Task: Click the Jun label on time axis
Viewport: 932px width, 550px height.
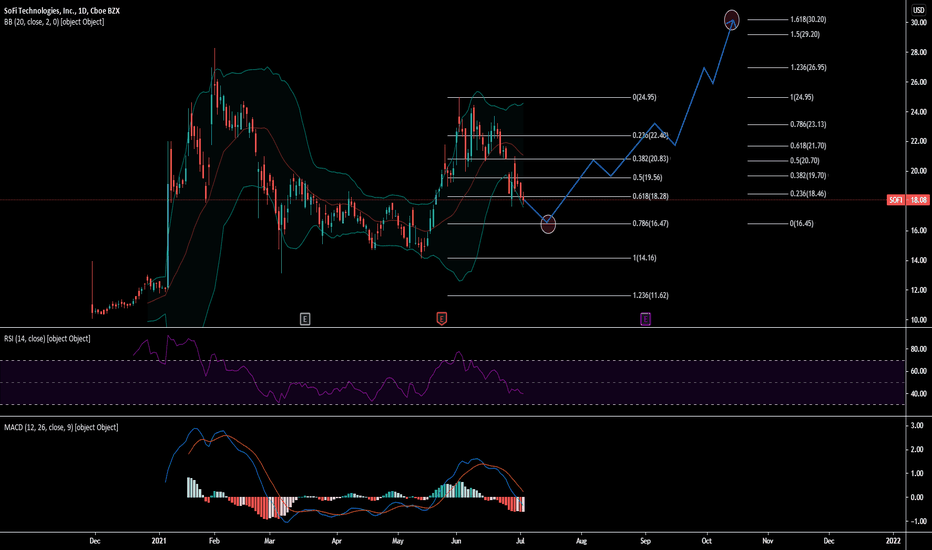Action: [456, 541]
